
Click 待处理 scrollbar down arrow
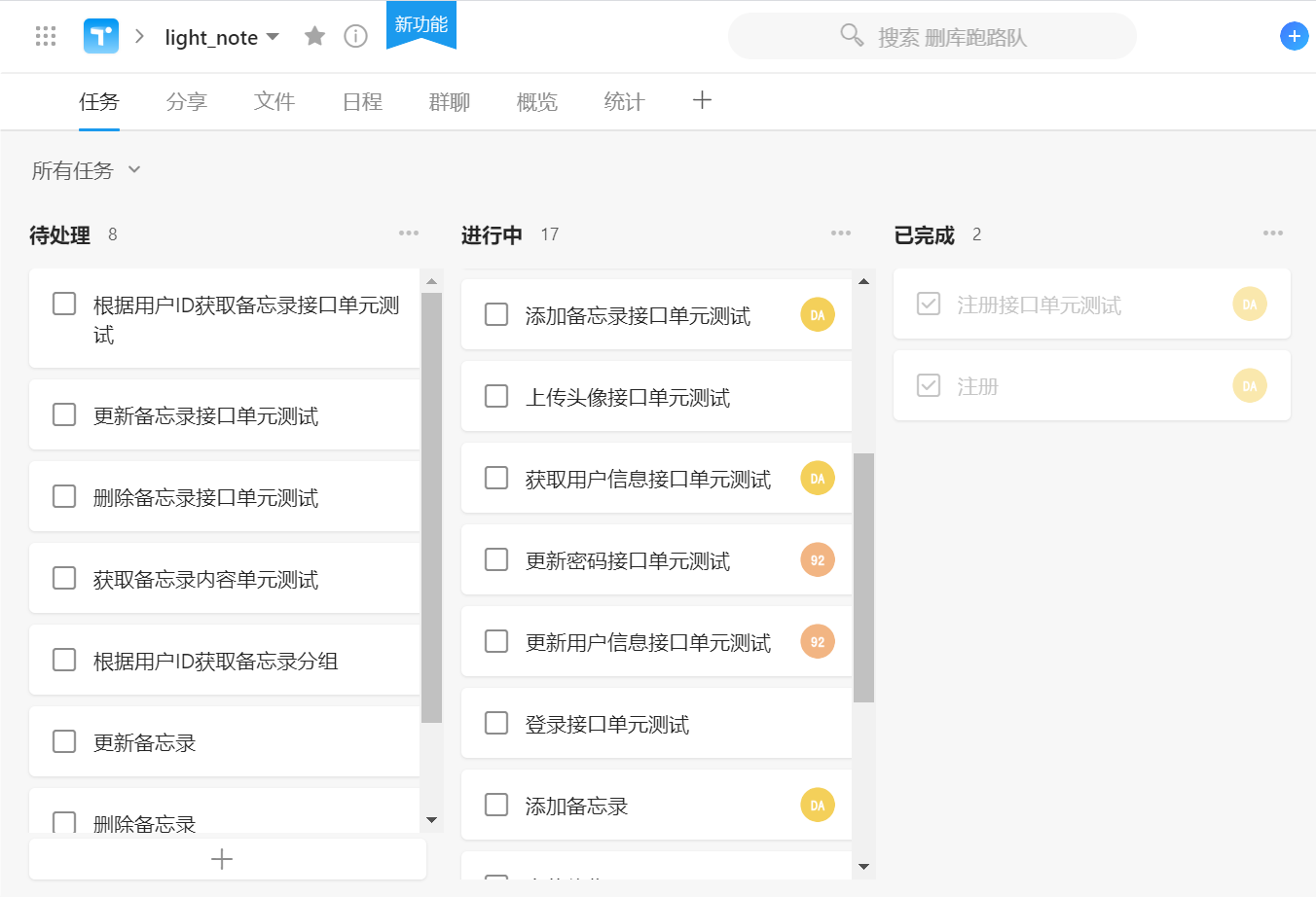[432, 820]
